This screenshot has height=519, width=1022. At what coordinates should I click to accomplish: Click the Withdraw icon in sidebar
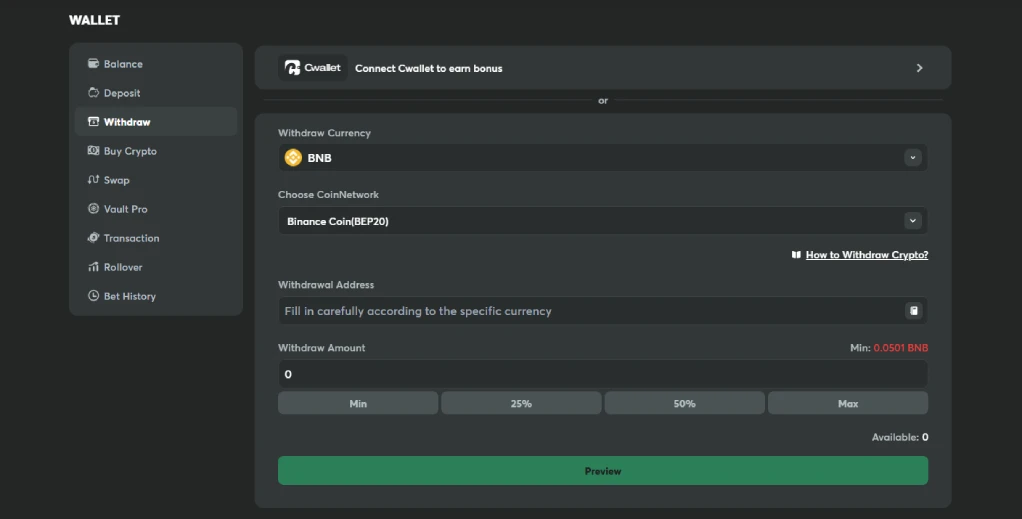tap(93, 121)
